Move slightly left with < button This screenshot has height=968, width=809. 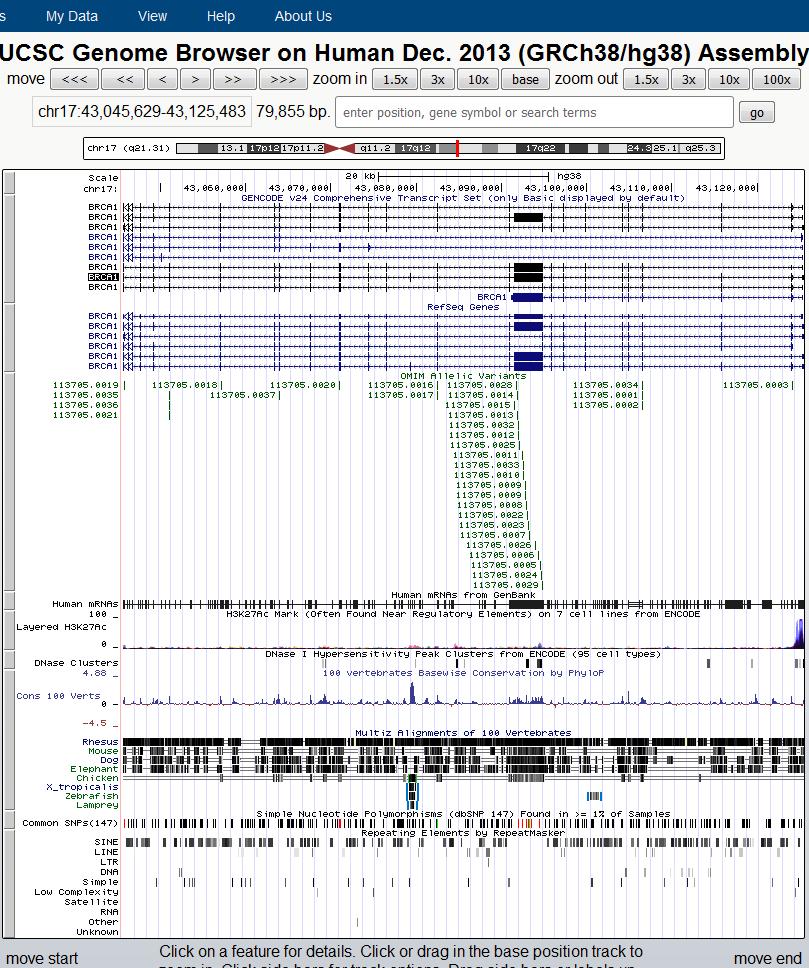163,80
